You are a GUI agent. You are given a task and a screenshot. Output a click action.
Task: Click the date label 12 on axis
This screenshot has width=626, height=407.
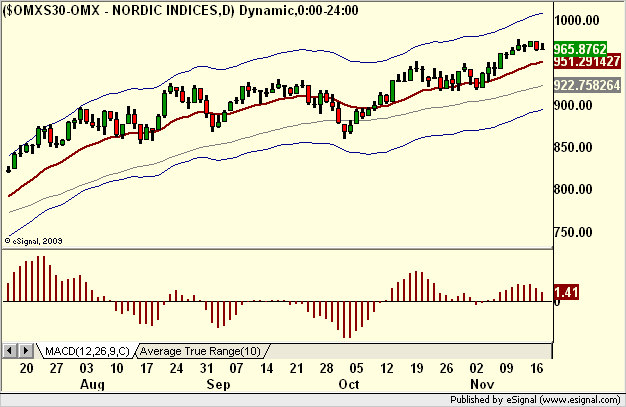pyautogui.click(x=386, y=368)
